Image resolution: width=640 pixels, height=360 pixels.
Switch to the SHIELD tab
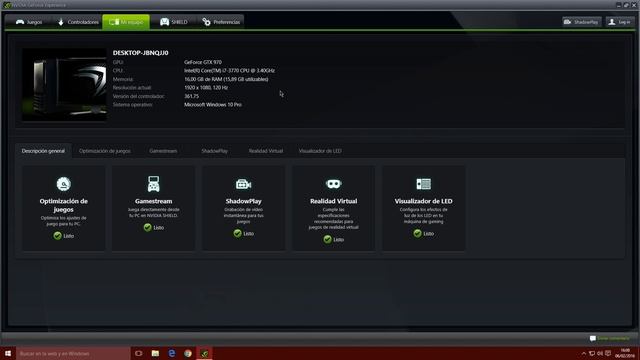[x=173, y=22]
